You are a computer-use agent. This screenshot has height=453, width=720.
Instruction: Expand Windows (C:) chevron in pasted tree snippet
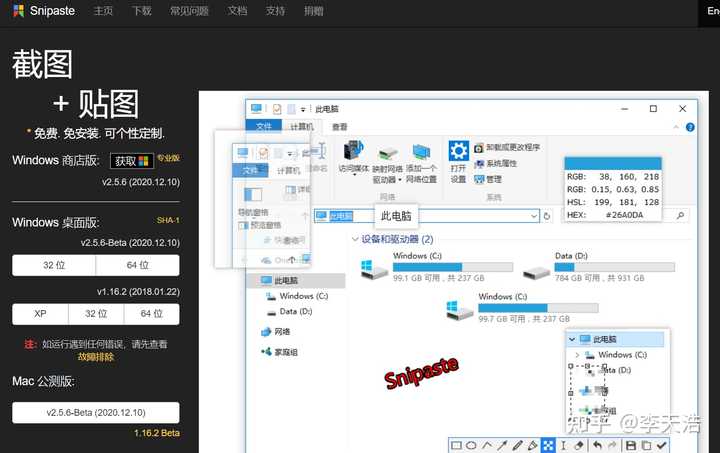pyautogui.click(x=578, y=355)
